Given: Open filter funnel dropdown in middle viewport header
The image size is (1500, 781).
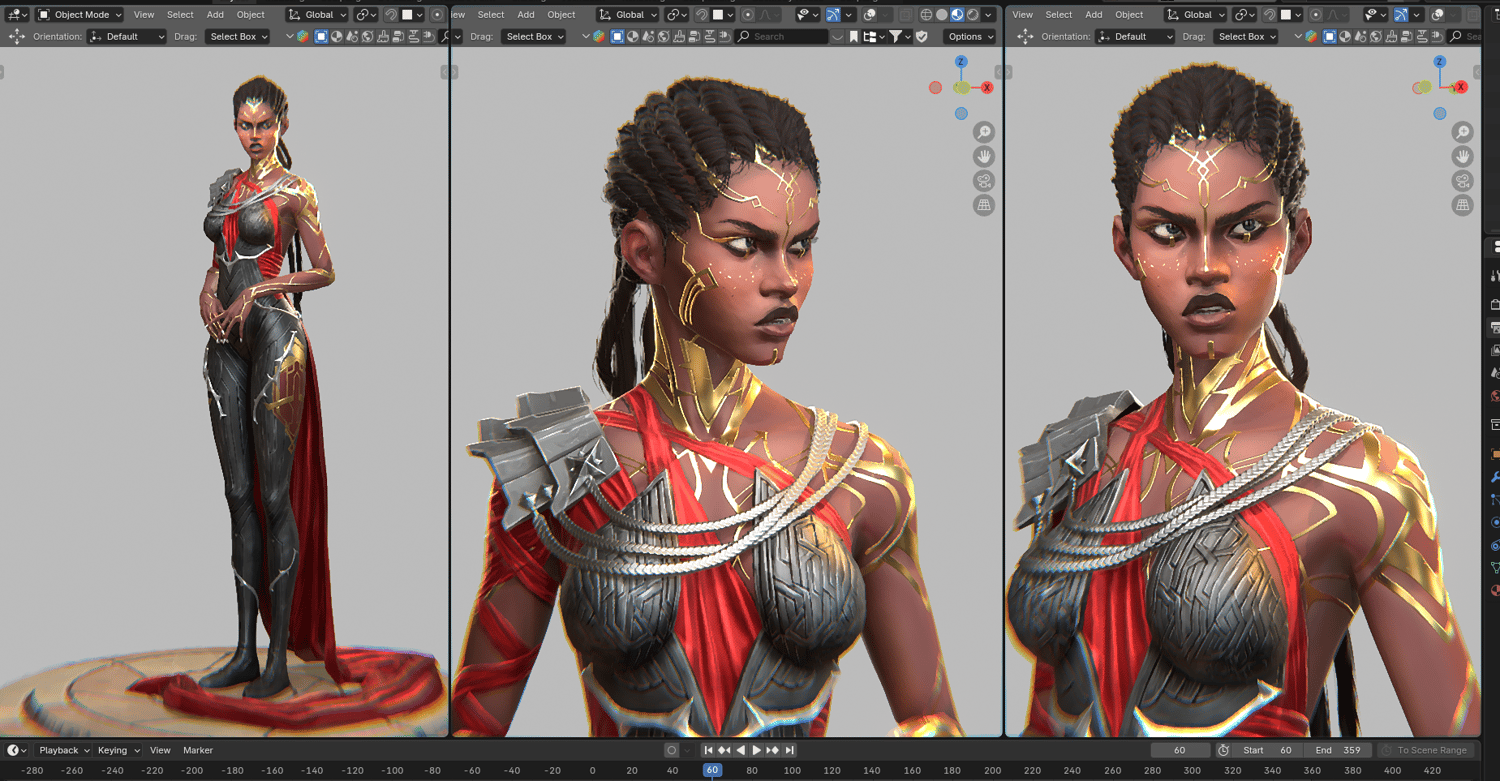Looking at the screenshot, I should click(899, 36).
